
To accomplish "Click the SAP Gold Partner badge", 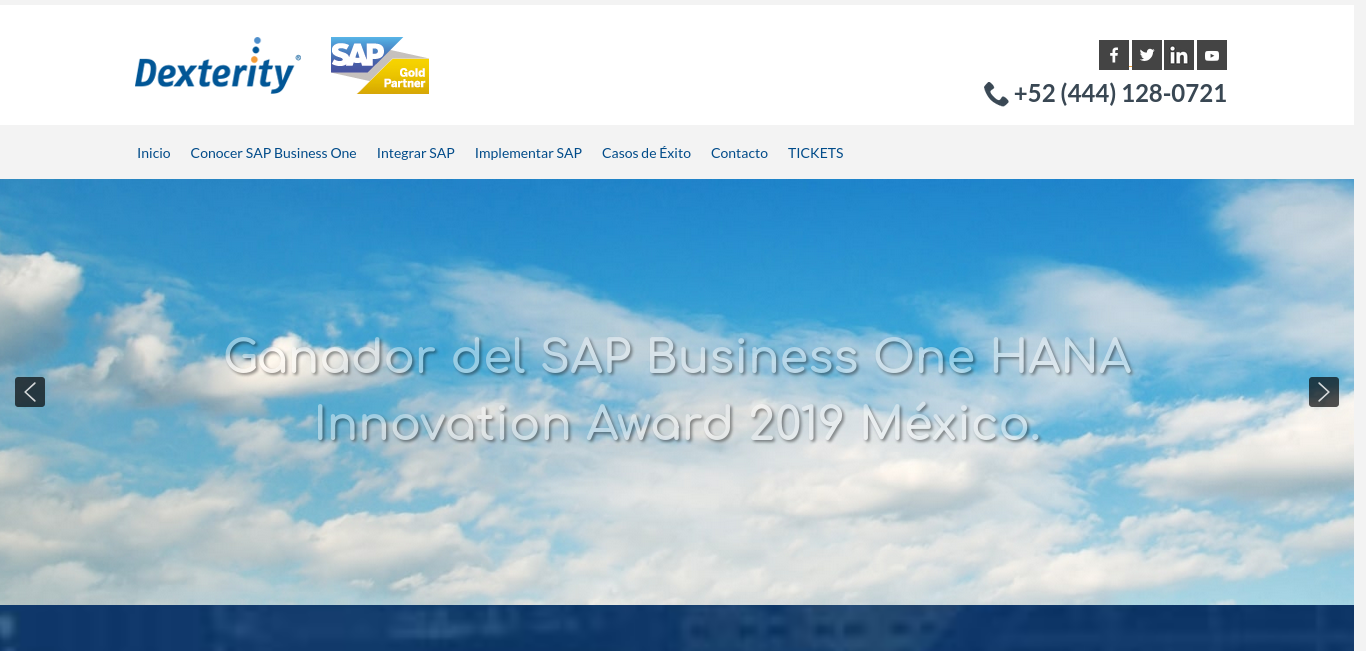I will click(x=380, y=66).
